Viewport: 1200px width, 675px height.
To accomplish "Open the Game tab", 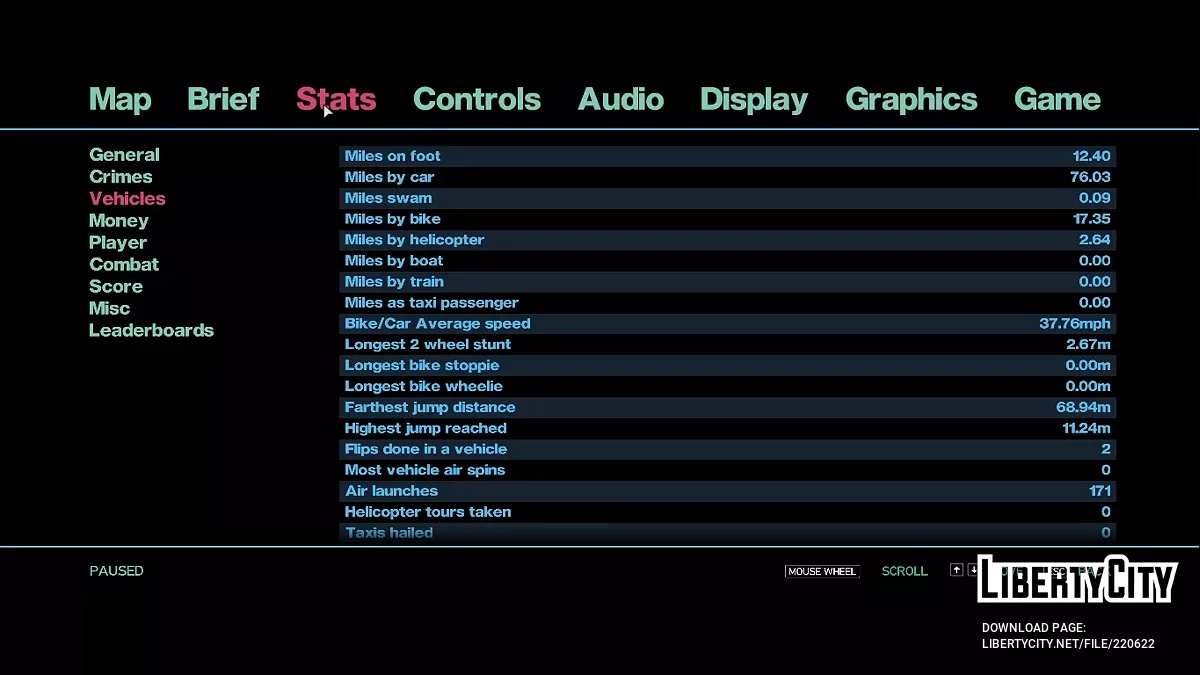I will [x=1057, y=99].
